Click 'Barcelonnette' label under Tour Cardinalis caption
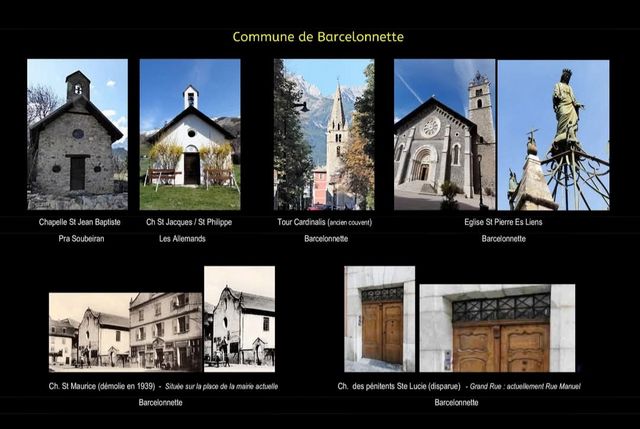The height and width of the screenshot is (429, 640). [326, 239]
